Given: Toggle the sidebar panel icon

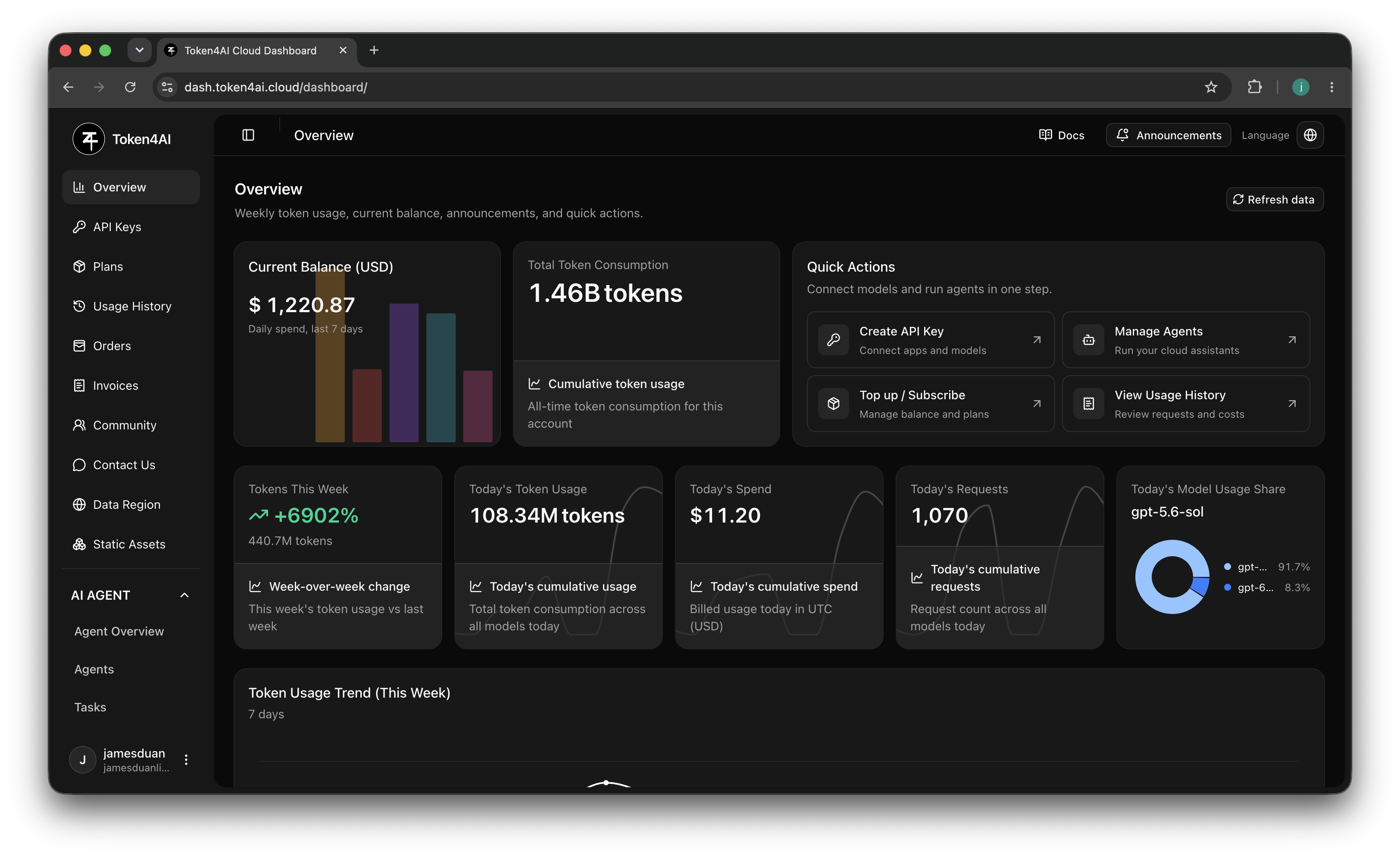Looking at the screenshot, I should click(x=248, y=135).
